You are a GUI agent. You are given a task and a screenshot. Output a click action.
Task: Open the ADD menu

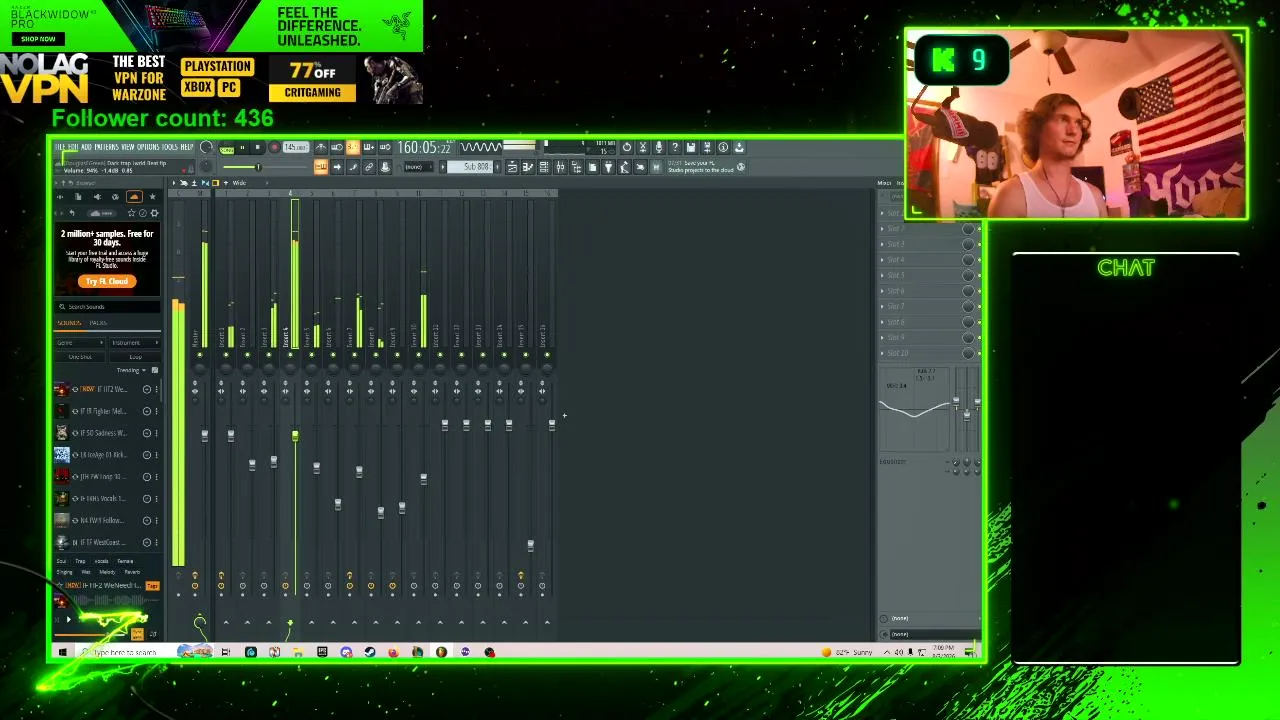coord(86,148)
